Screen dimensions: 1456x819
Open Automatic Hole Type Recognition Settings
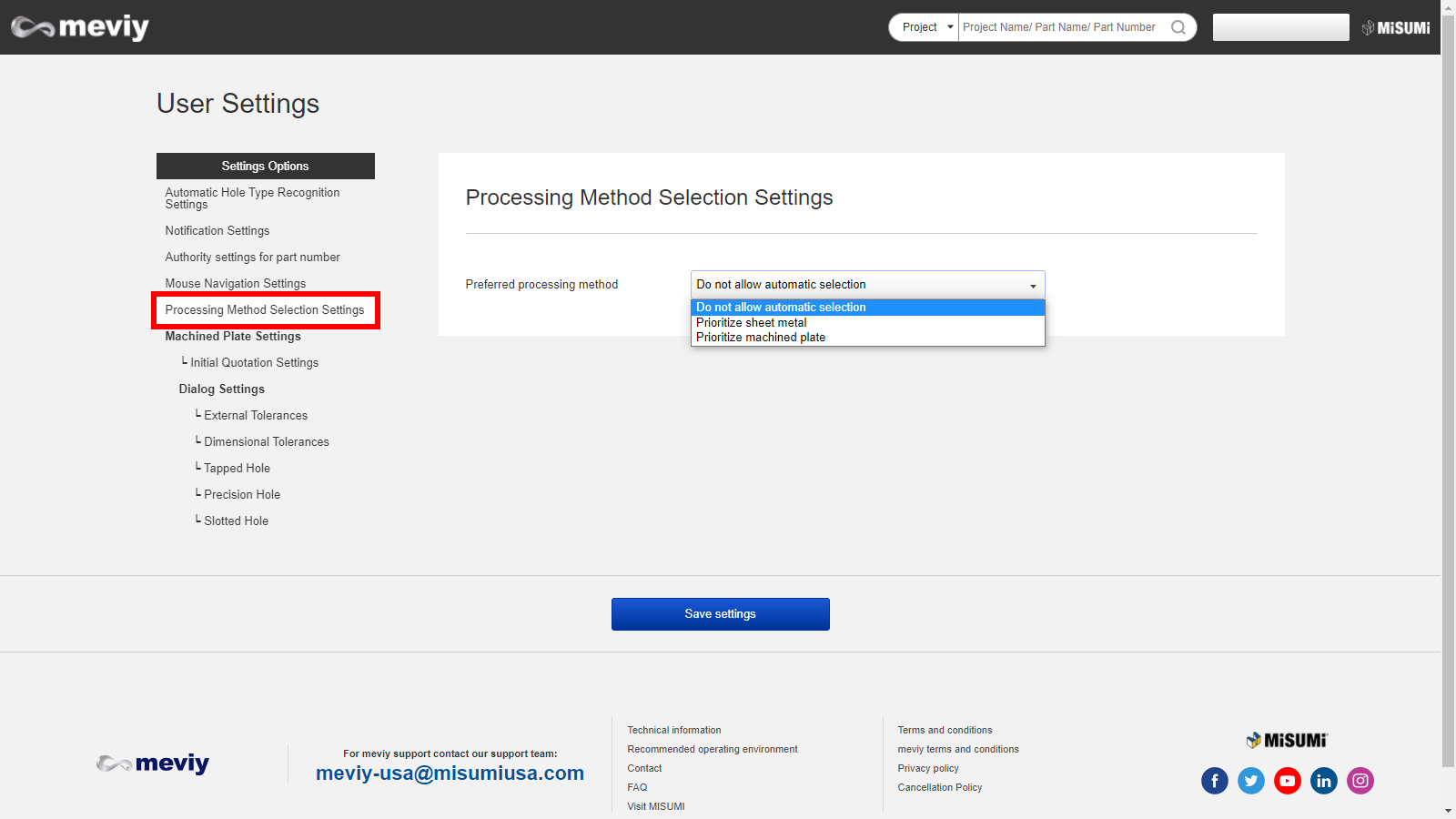(x=253, y=198)
